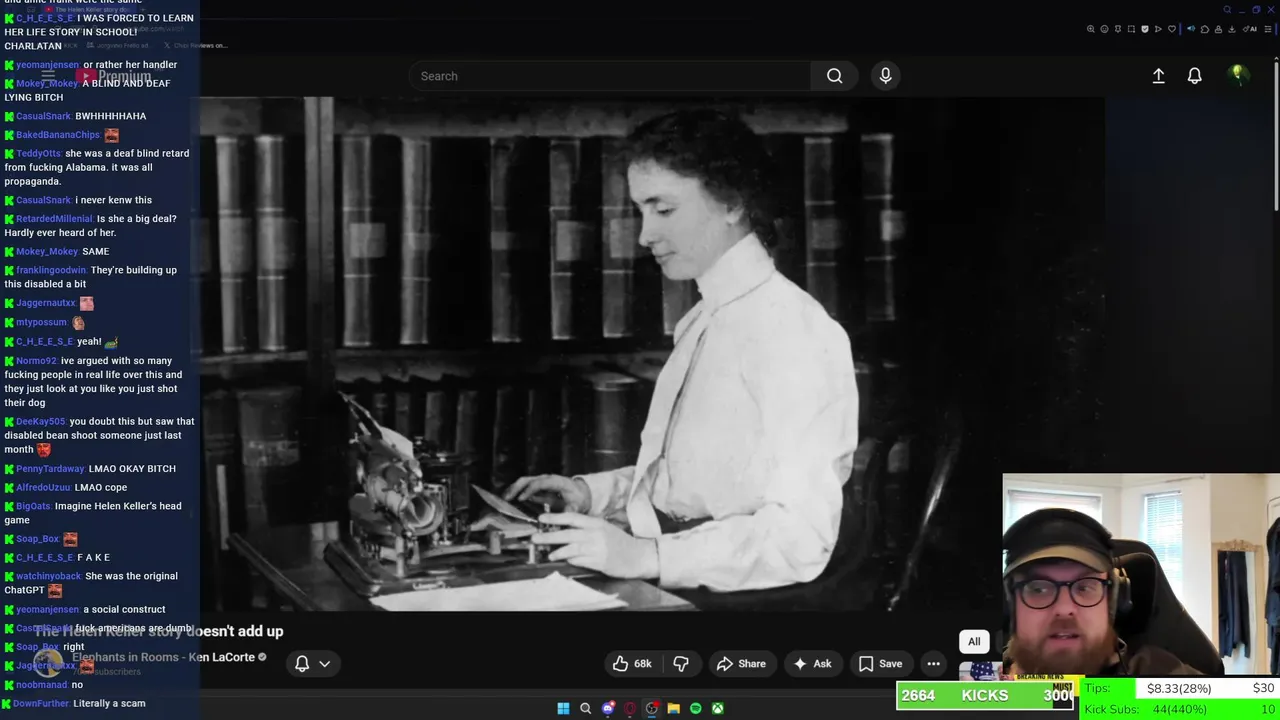1280x720 pixels.
Task: Click the browser send flow arrow icon
Action: pos(1158,29)
